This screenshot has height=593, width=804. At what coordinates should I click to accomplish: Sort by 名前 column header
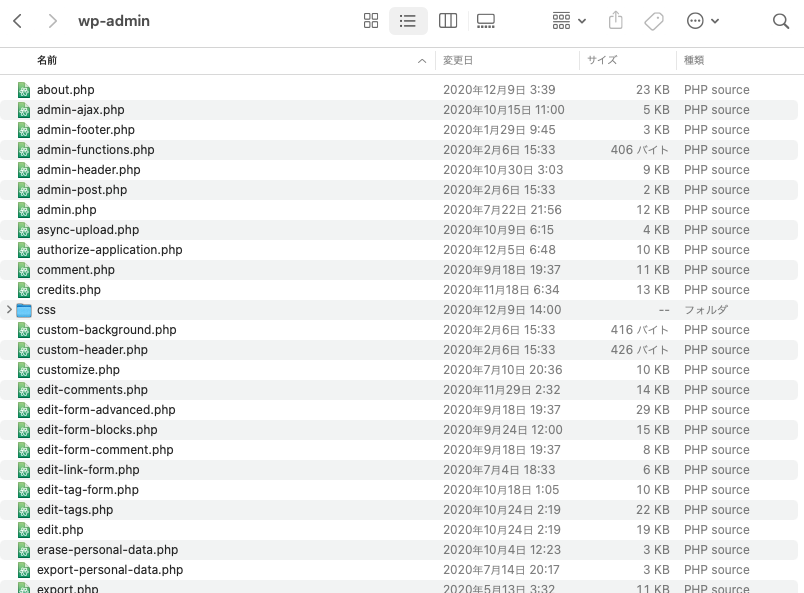click(47, 61)
